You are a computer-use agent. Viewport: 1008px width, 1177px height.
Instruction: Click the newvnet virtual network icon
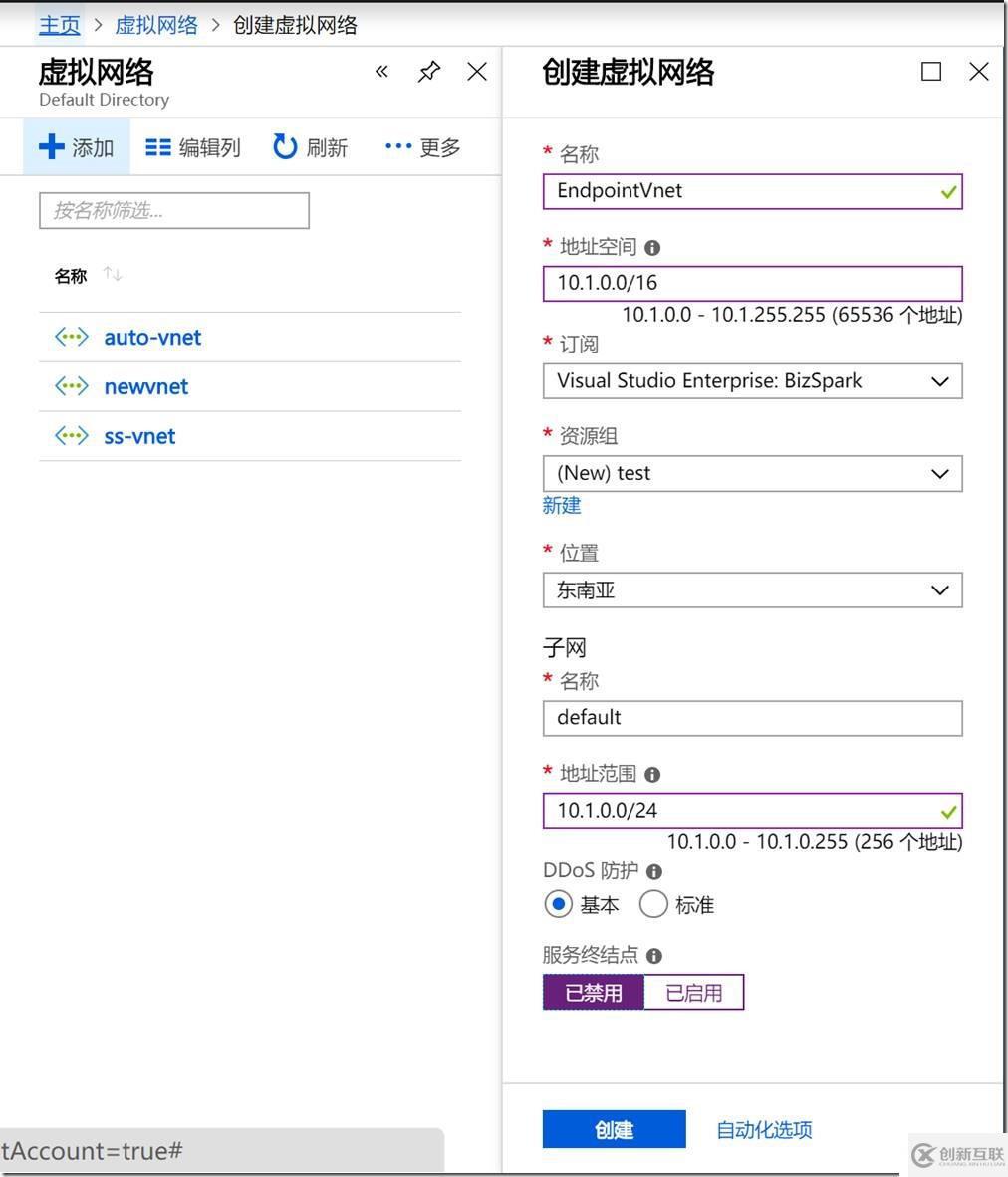coord(70,386)
